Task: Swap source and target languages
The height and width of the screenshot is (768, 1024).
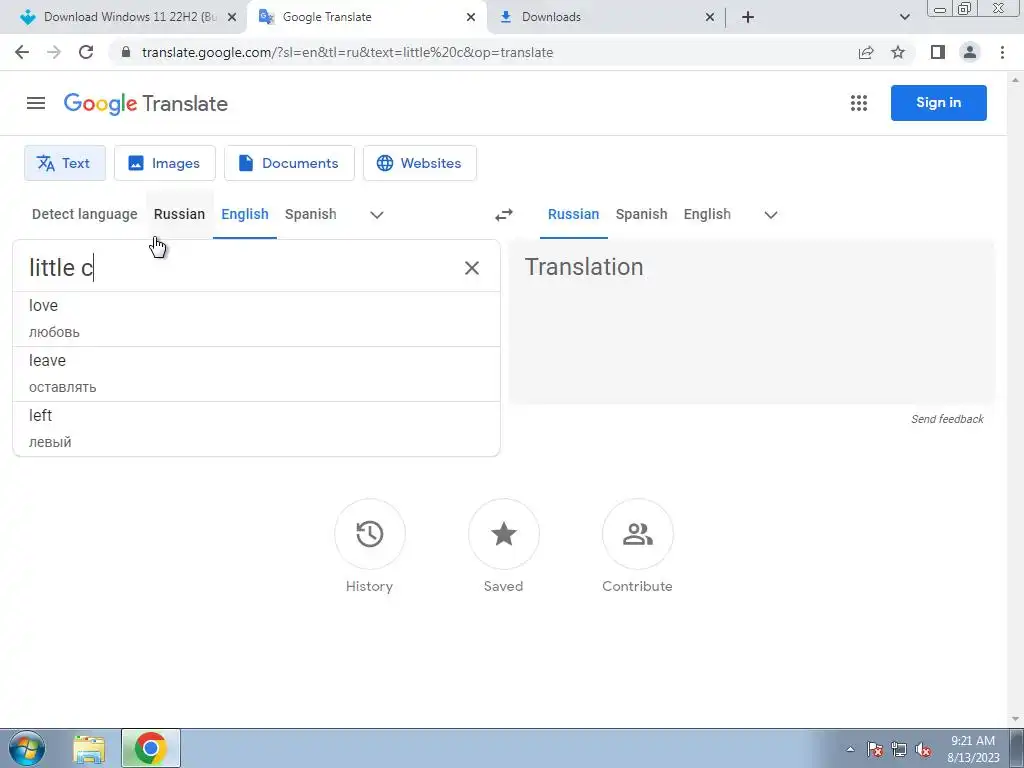Action: point(504,215)
